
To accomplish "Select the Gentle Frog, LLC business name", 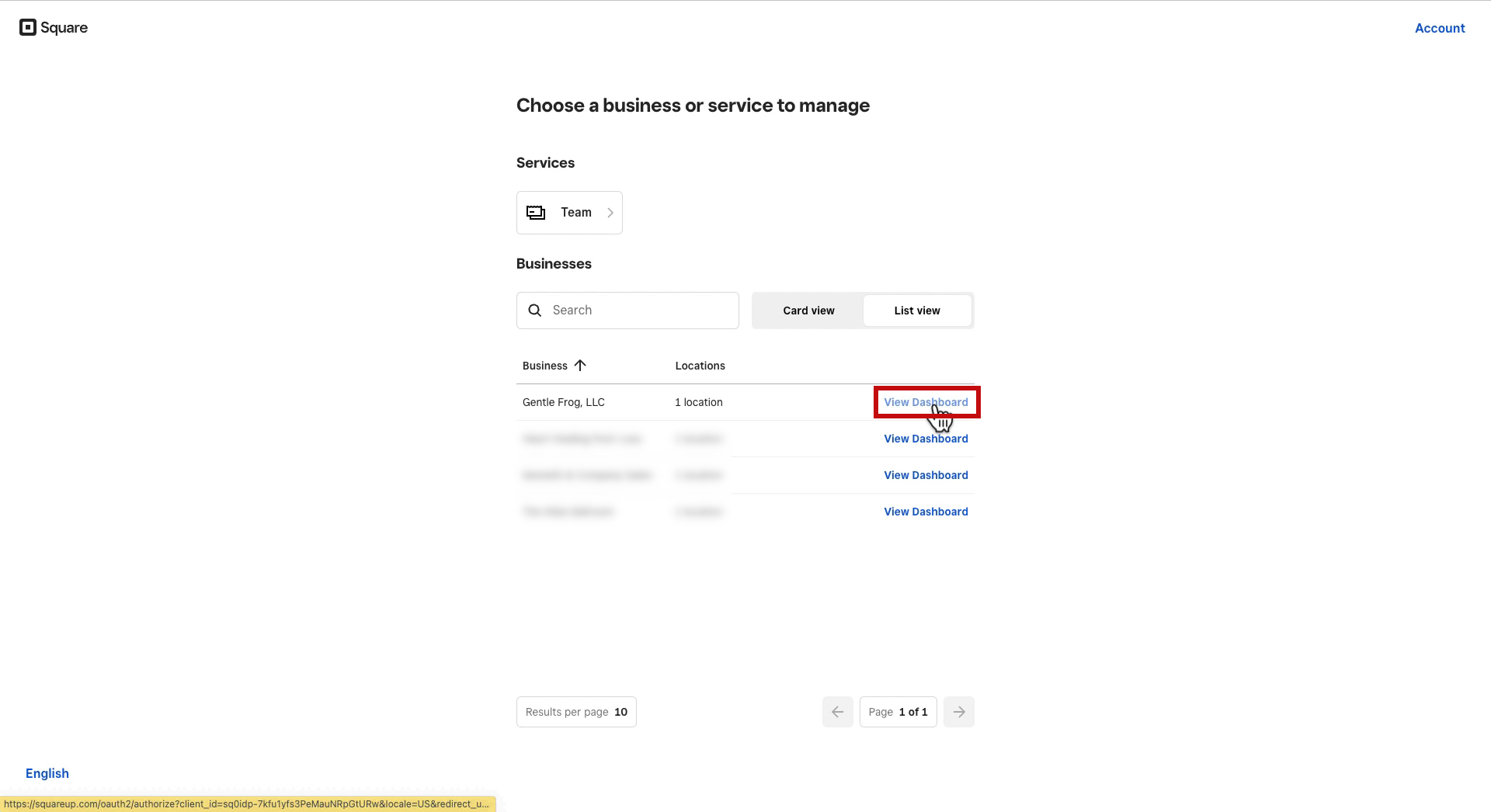I will [564, 402].
